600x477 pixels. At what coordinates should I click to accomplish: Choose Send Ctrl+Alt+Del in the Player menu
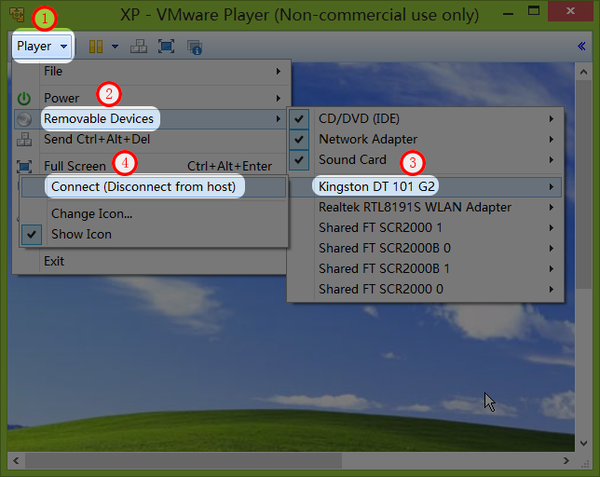click(150, 139)
